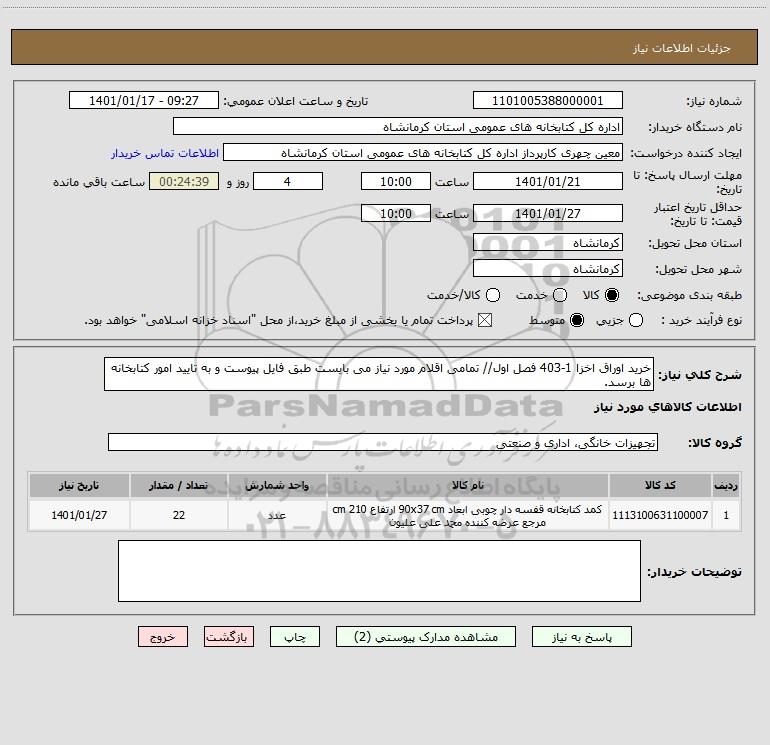Click the پاسخ به نیاز button
Image resolution: width=770 pixels, height=745 pixels.
point(581,637)
